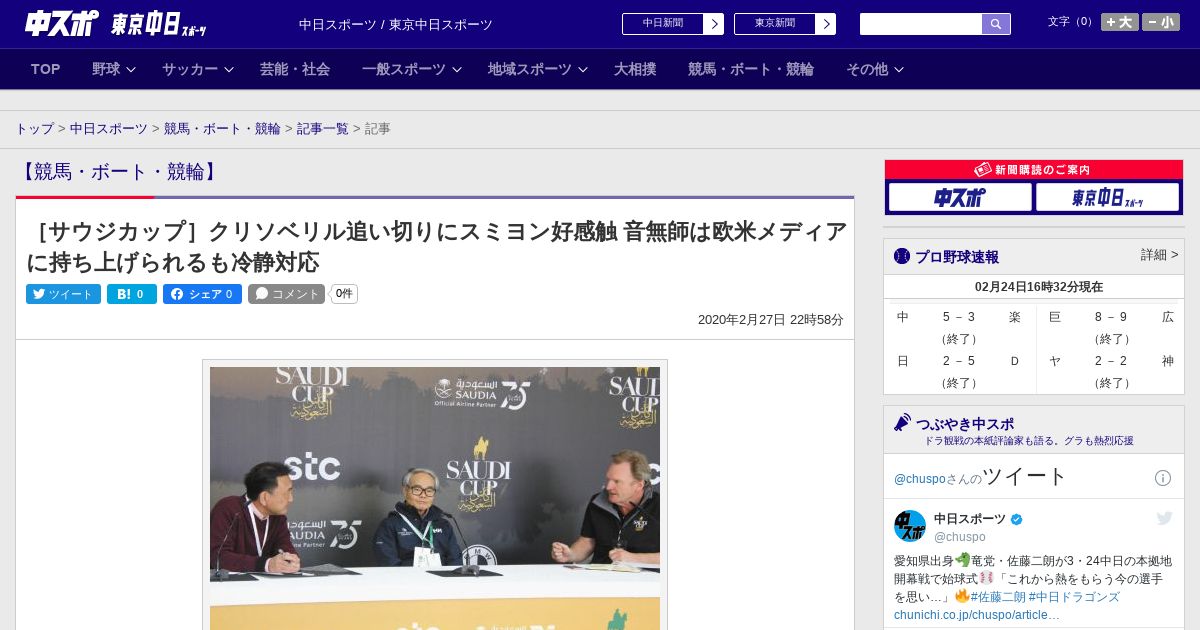Focus the site search input field
1200x630 pixels.
pos(921,24)
